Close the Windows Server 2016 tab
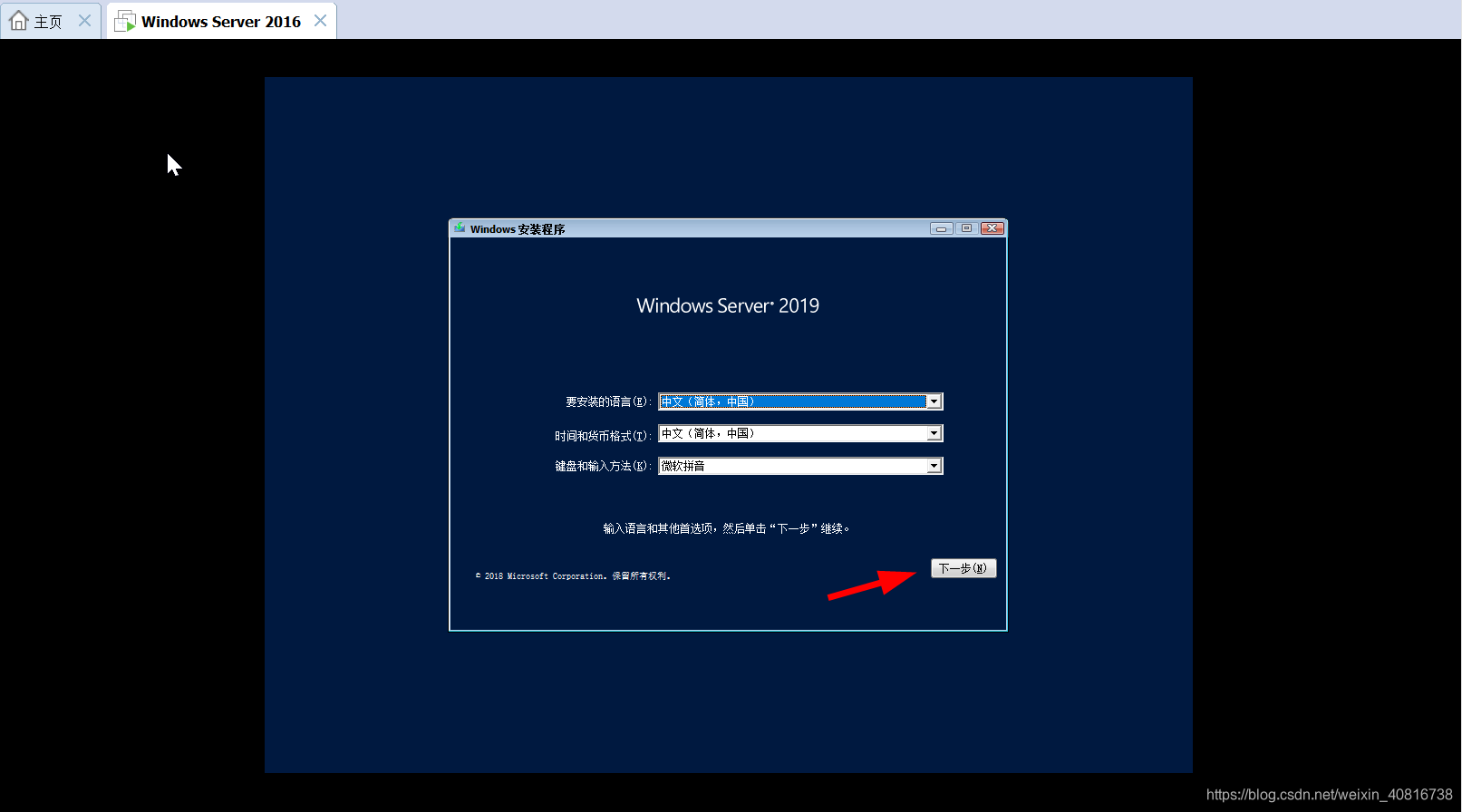Viewport: 1462px width, 812px height. click(x=320, y=20)
